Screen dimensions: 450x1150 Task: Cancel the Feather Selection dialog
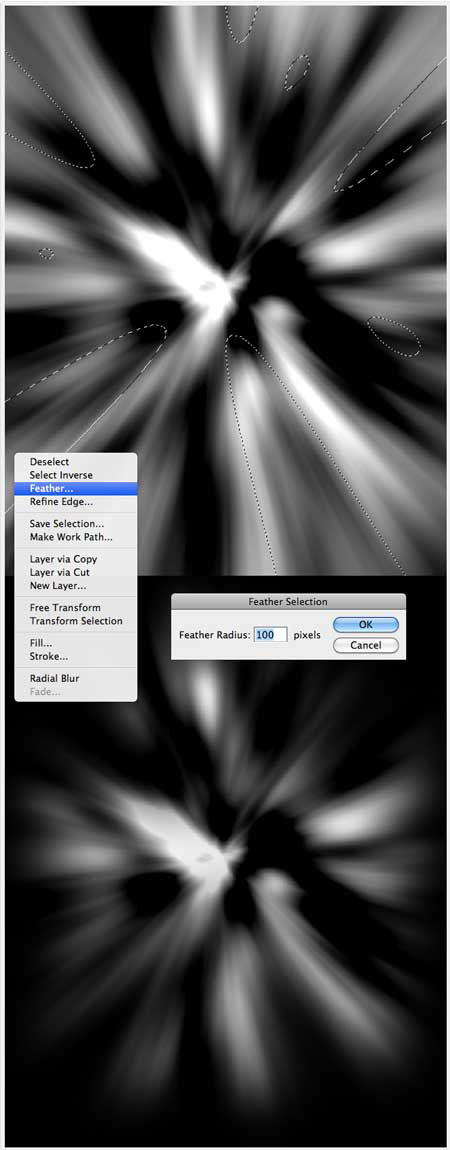pos(366,645)
